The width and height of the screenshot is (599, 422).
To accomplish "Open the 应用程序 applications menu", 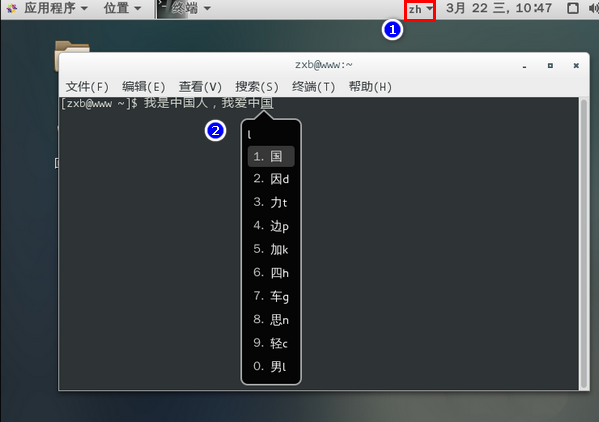I will coord(56,8).
